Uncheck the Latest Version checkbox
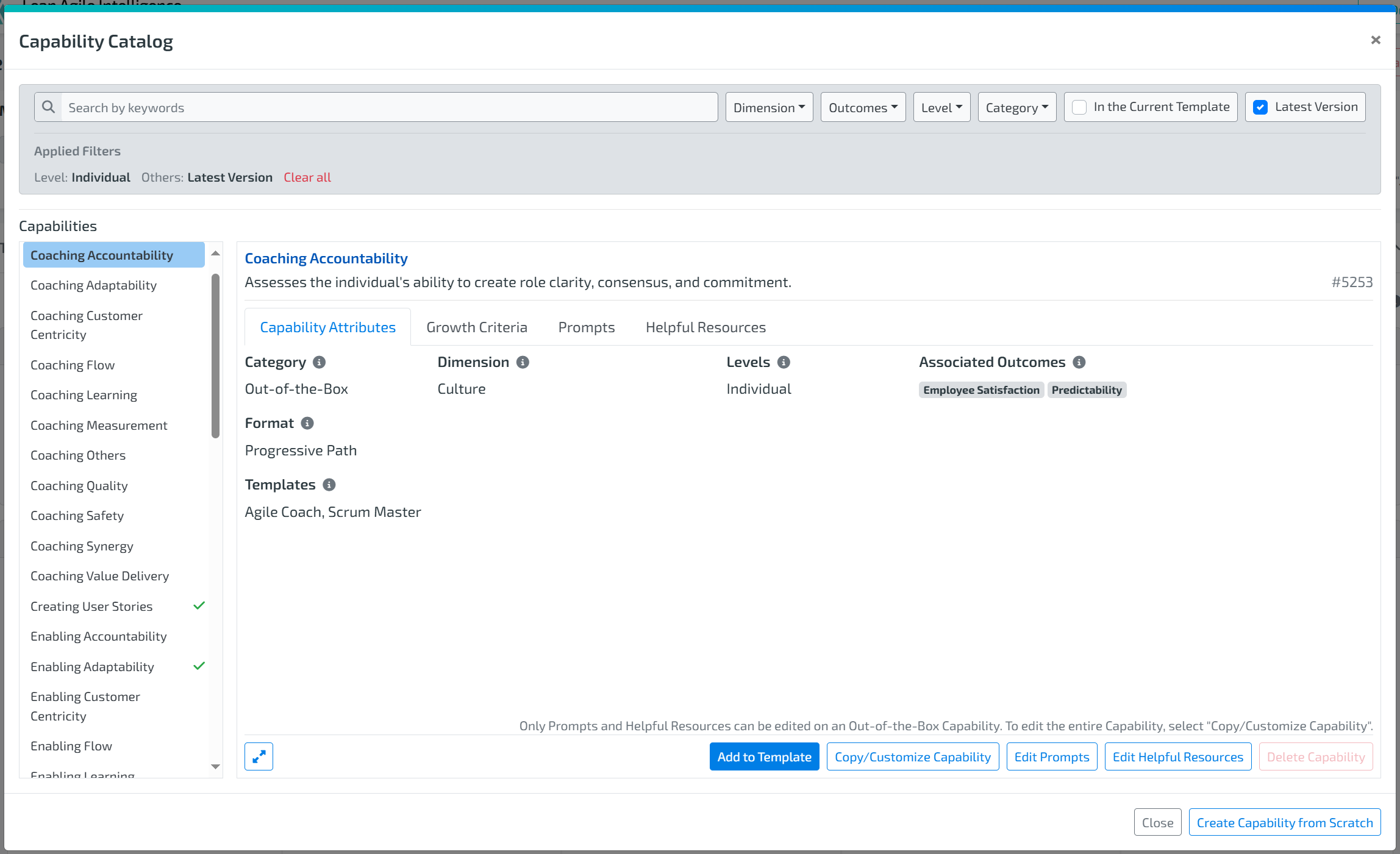Viewport: 1400px width, 854px height. [1260, 107]
